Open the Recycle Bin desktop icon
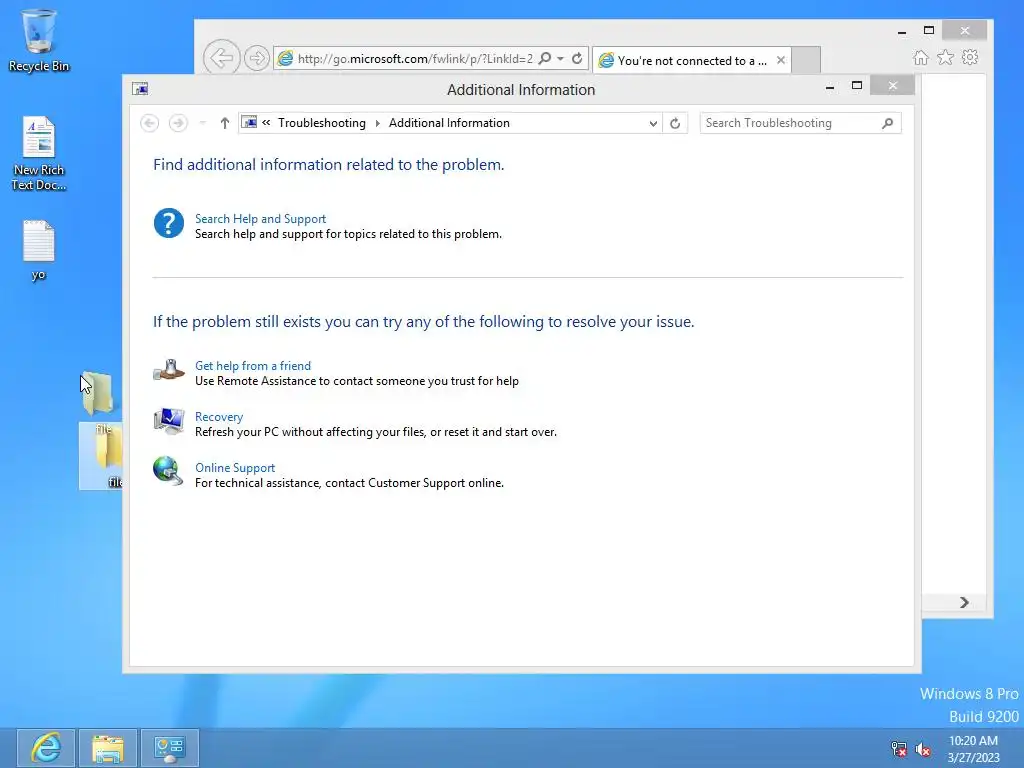This screenshot has height=768, width=1024. pos(39,40)
